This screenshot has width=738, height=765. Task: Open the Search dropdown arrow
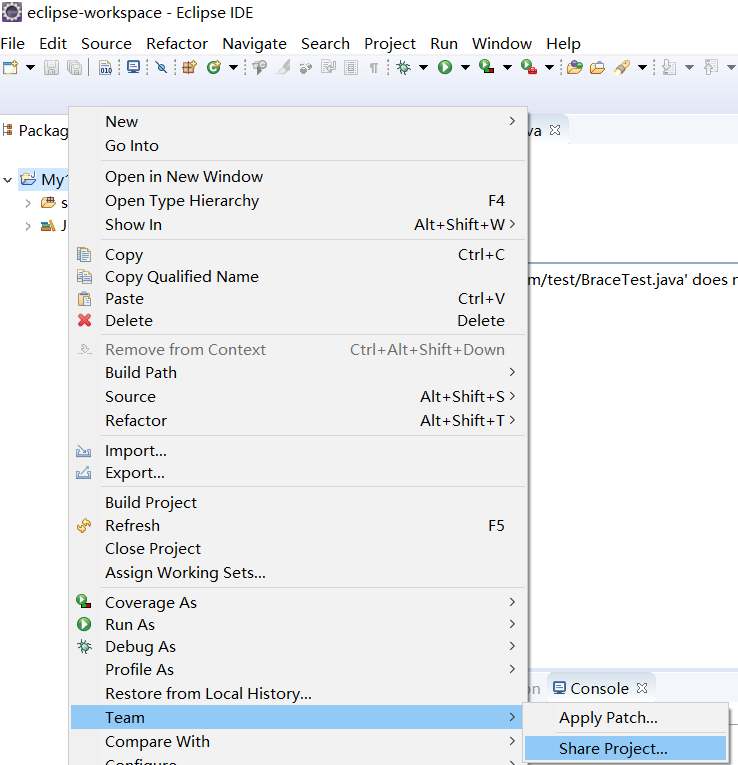(x=642, y=67)
